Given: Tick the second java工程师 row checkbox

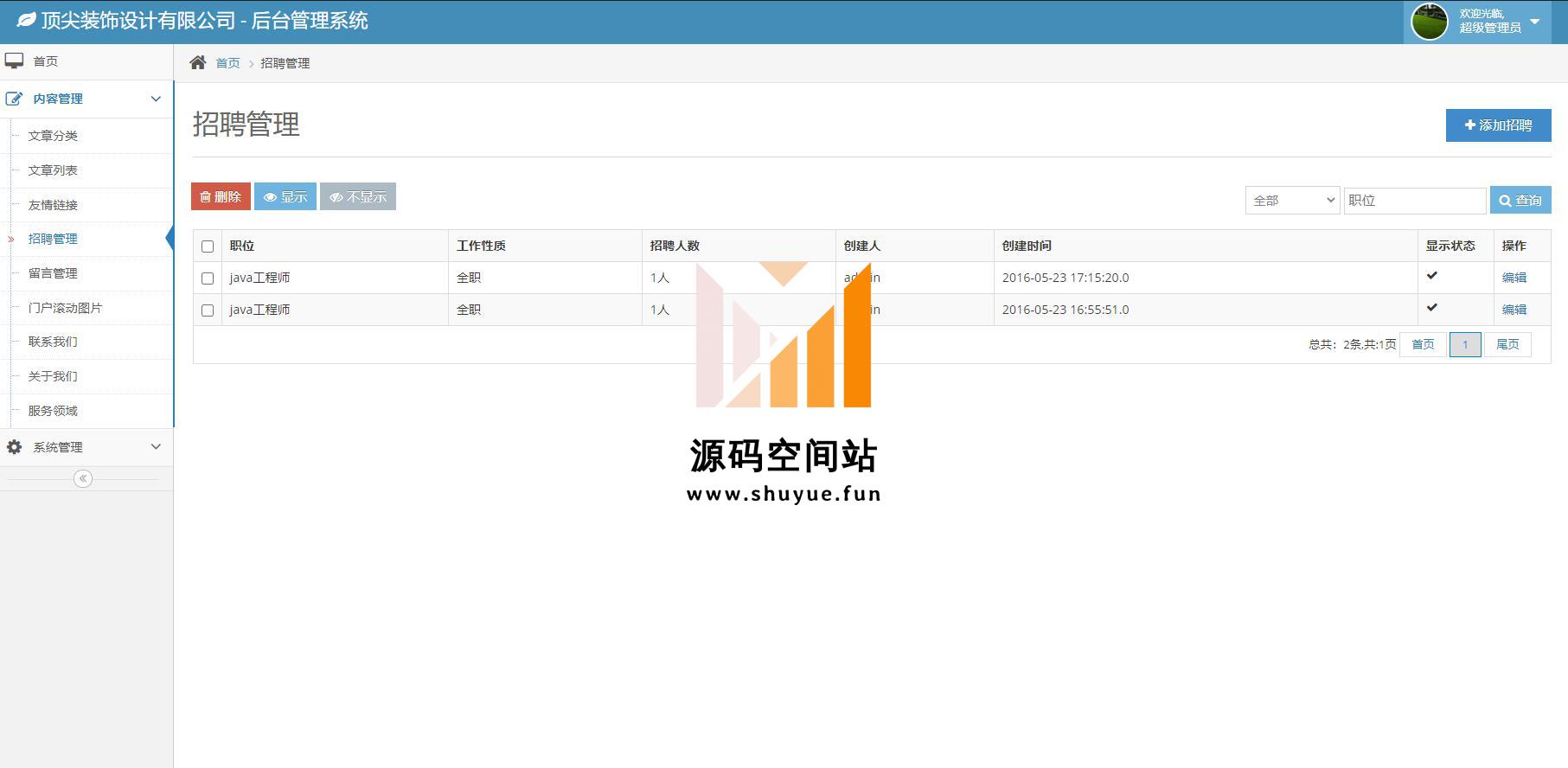Looking at the screenshot, I should pos(208,310).
